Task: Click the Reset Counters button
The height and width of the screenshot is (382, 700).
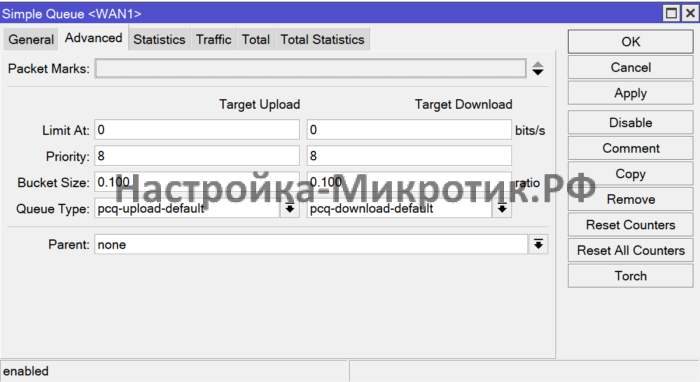Action: coord(630,225)
